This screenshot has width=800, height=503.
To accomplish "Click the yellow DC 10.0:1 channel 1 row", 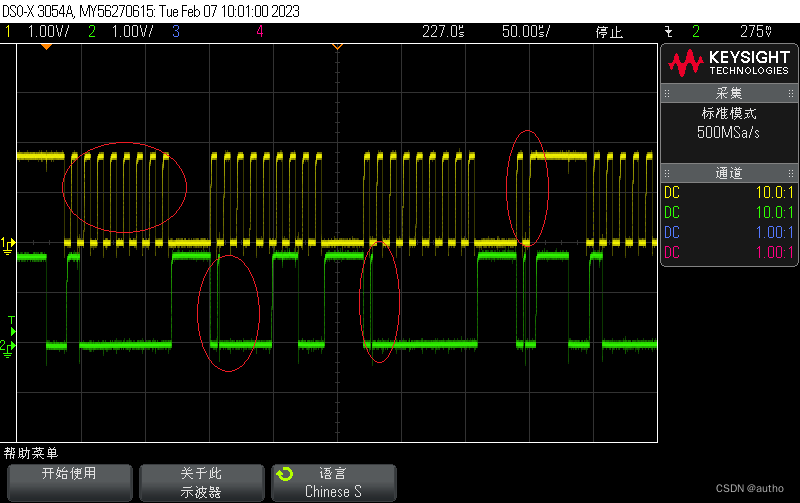I will click(x=729, y=193).
